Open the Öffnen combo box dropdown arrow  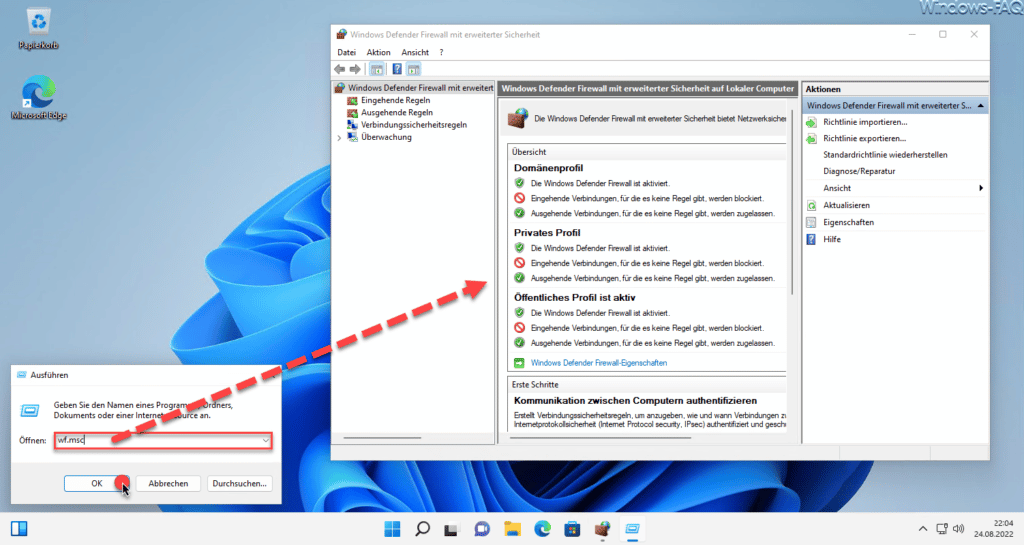tap(265, 441)
